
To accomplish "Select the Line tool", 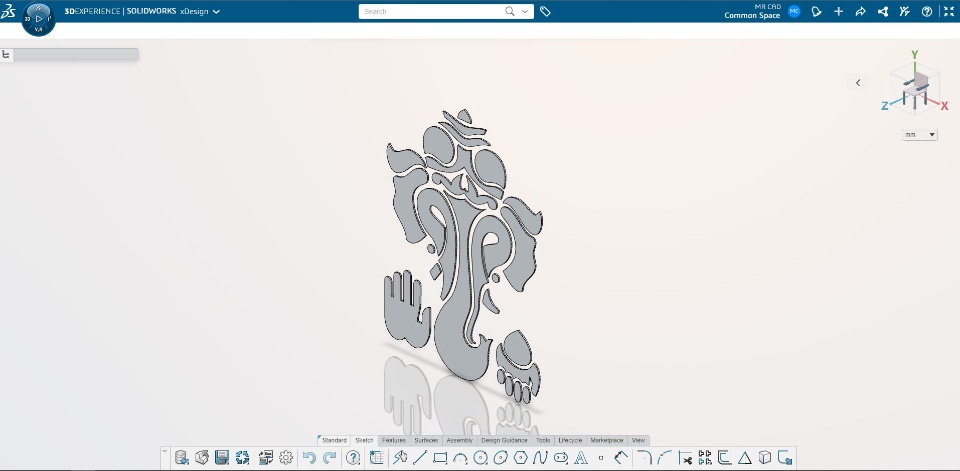I will tap(420, 458).
